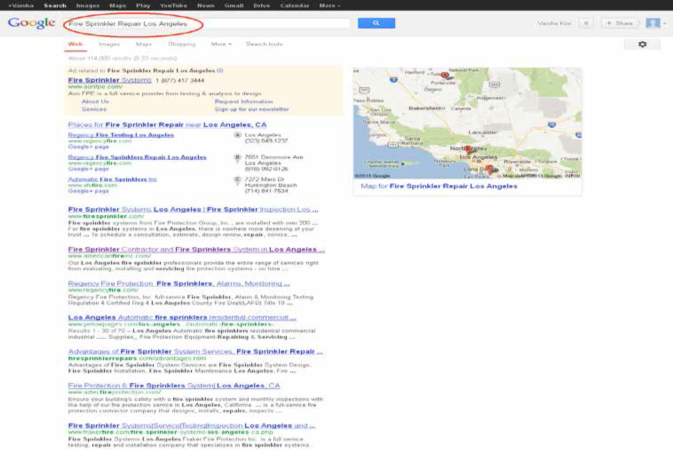The height and width of the screenshot is (450, 673).
Task: Click the Google logo
Action: [31, 23]
